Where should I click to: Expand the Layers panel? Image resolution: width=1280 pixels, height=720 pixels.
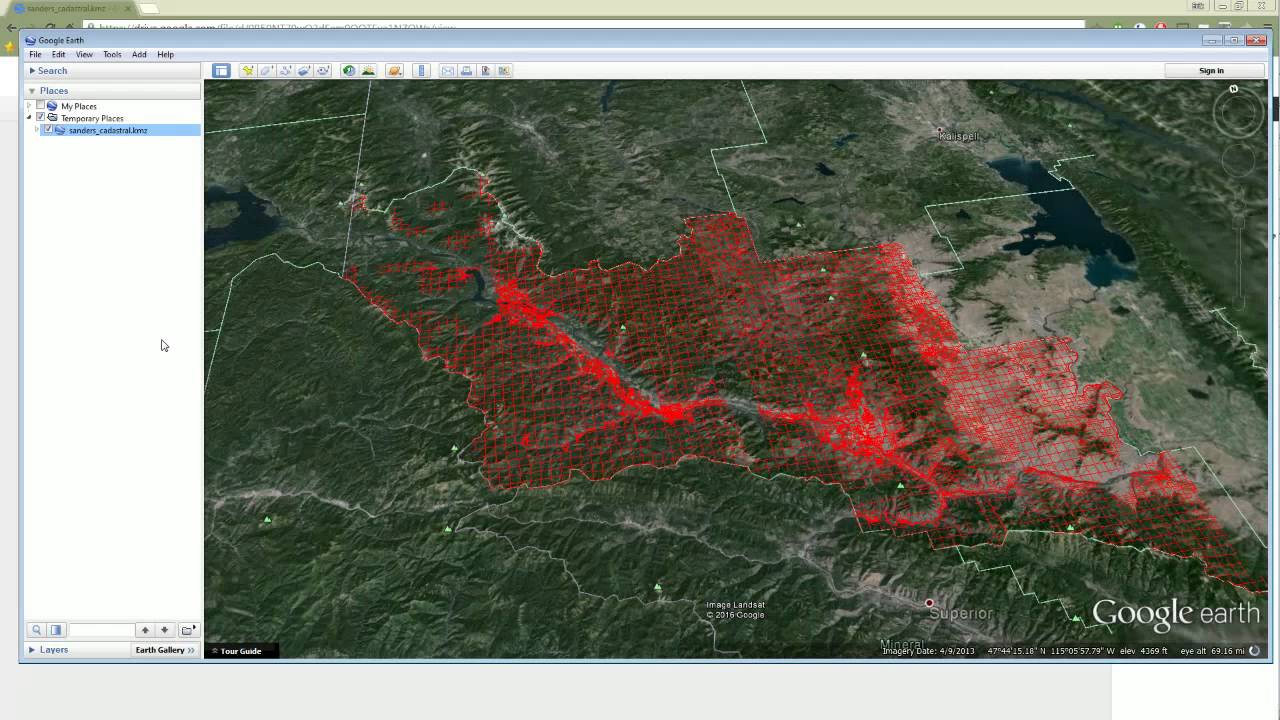click(32, 650)
